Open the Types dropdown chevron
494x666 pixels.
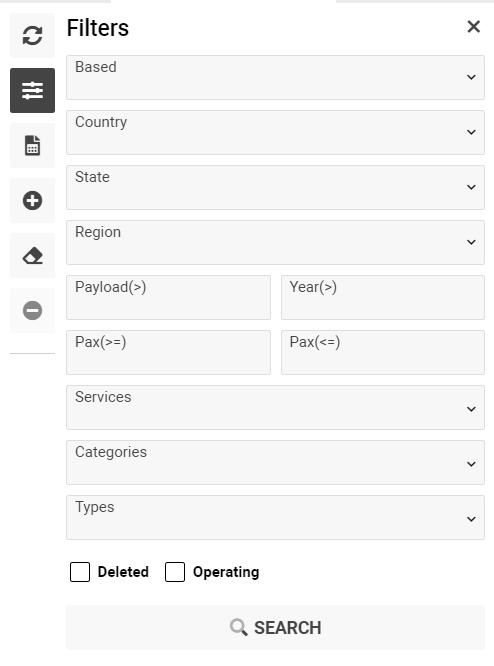coord(471,519)
